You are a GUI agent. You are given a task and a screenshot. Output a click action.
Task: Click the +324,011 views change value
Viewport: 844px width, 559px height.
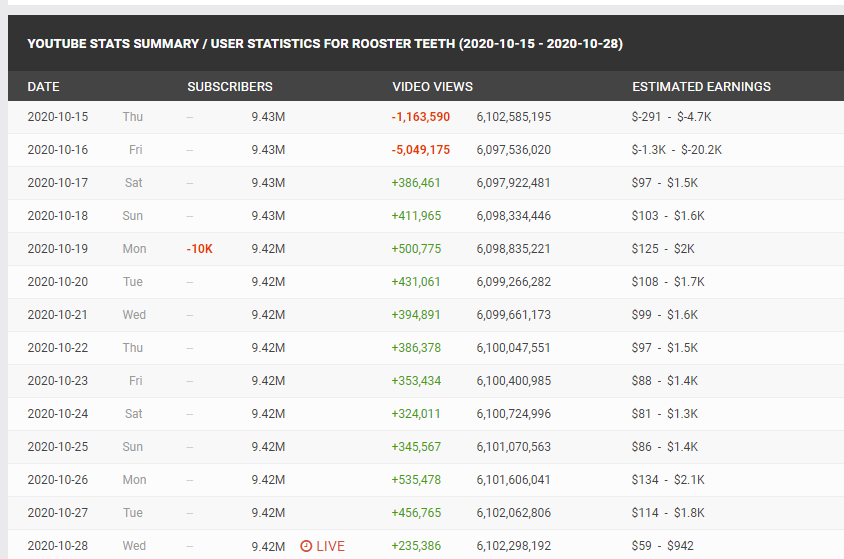point(416,414)
